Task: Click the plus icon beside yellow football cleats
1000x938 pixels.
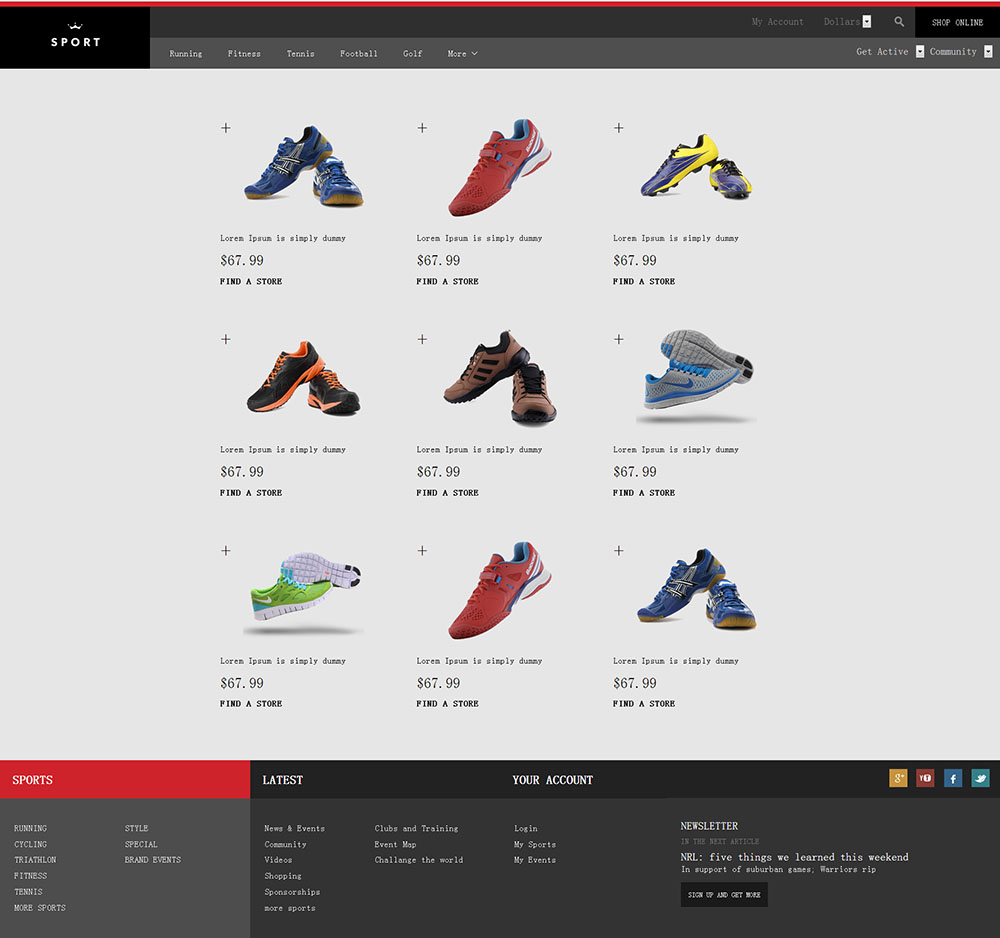Action: click(619, 128)
